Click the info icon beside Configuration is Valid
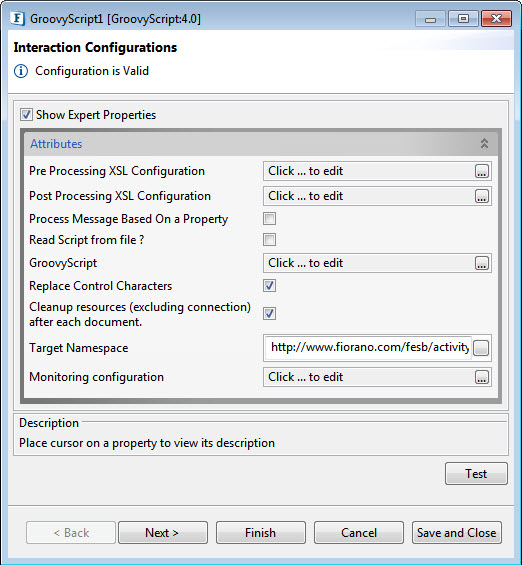Viewport: 522px width, 565px height. pos(21,71)
